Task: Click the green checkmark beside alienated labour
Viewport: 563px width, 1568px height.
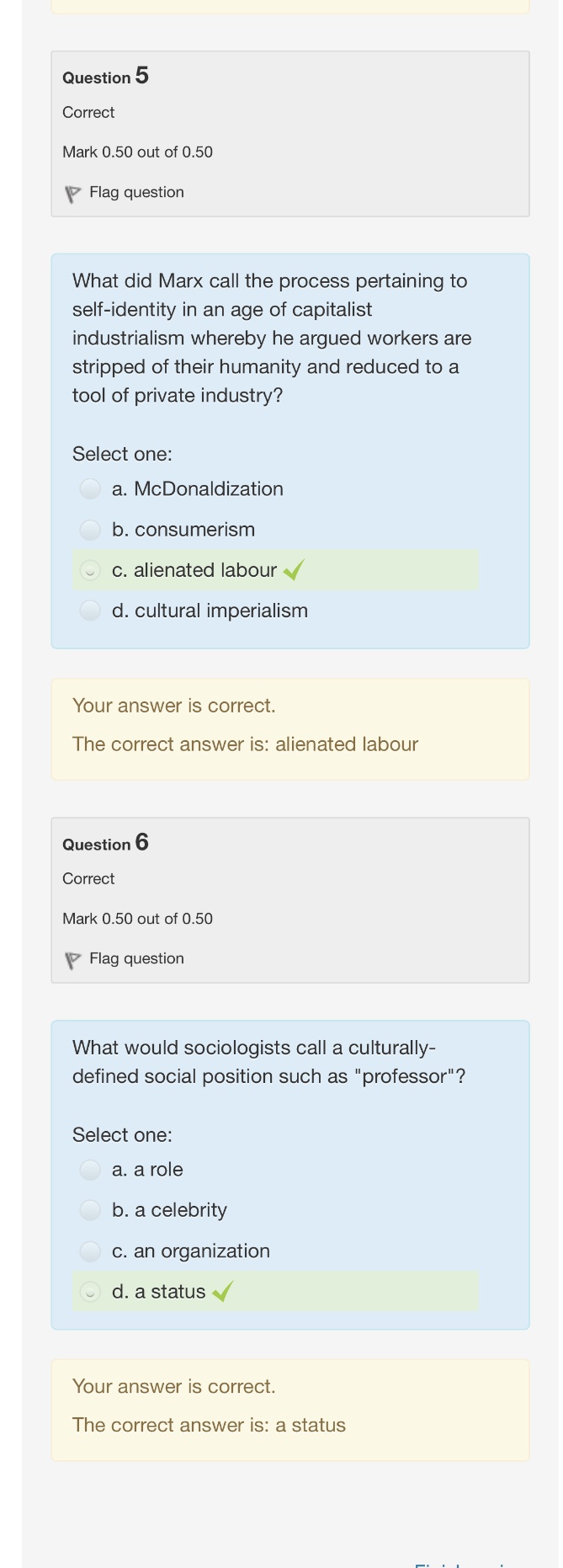Action: (x=294, y=571)
